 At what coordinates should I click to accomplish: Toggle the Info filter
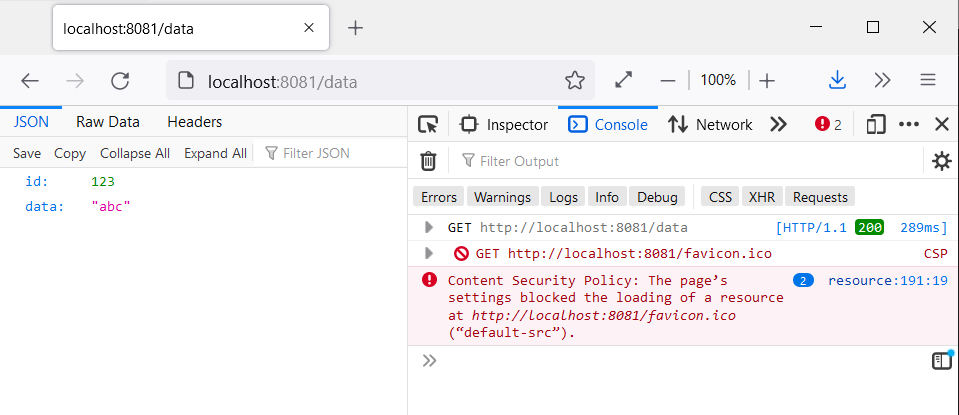607,197
